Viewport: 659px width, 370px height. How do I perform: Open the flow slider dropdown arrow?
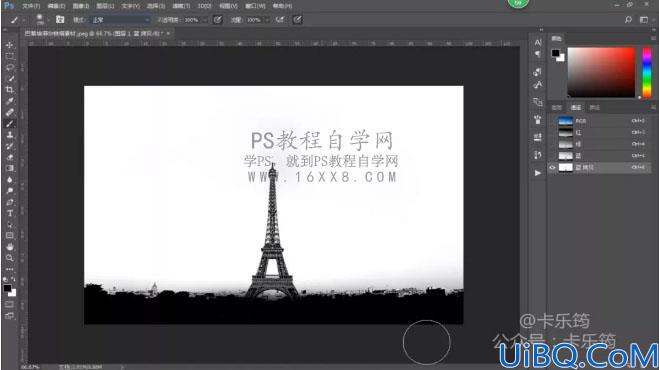pyautogui.click(x=267, y=20)
